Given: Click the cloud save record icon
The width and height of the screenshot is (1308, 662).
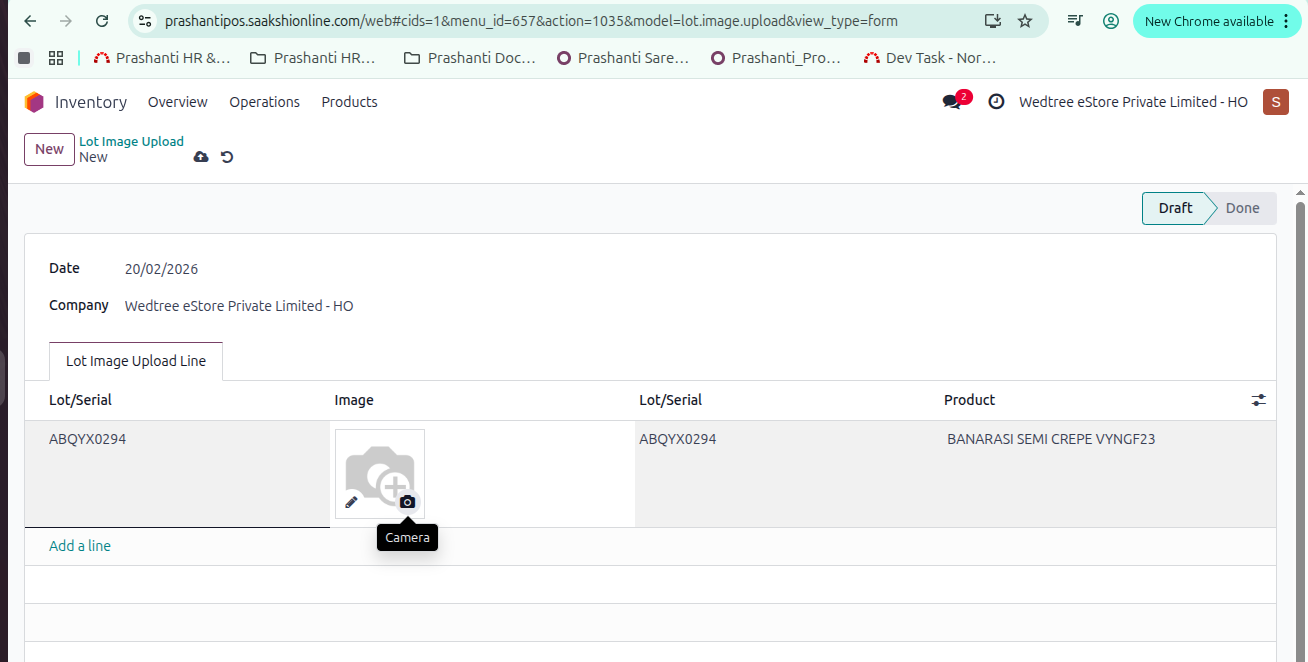Looking at the screenshot, I should (201, 157).
